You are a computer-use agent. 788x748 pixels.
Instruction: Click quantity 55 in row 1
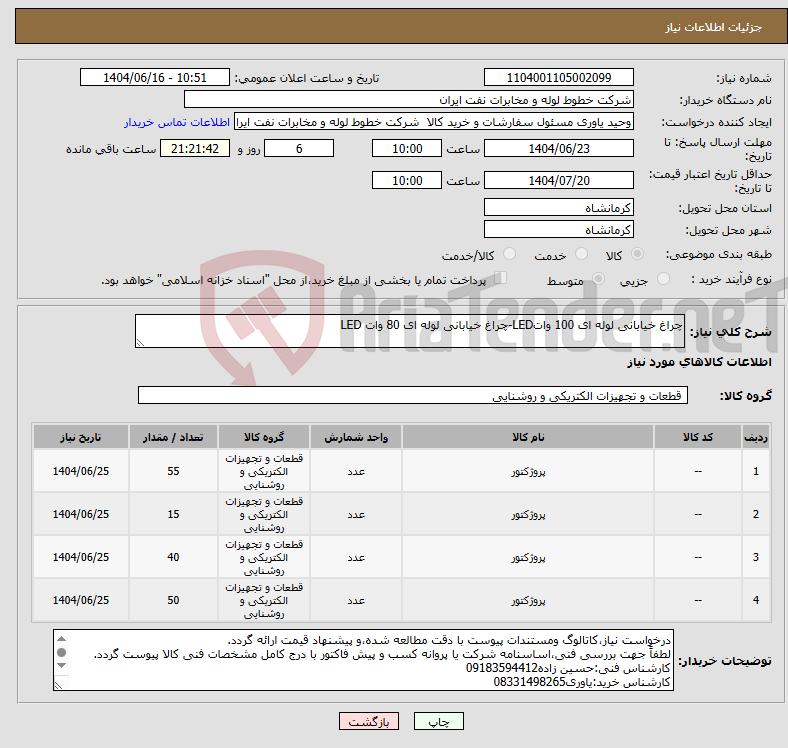click(173, 471)
